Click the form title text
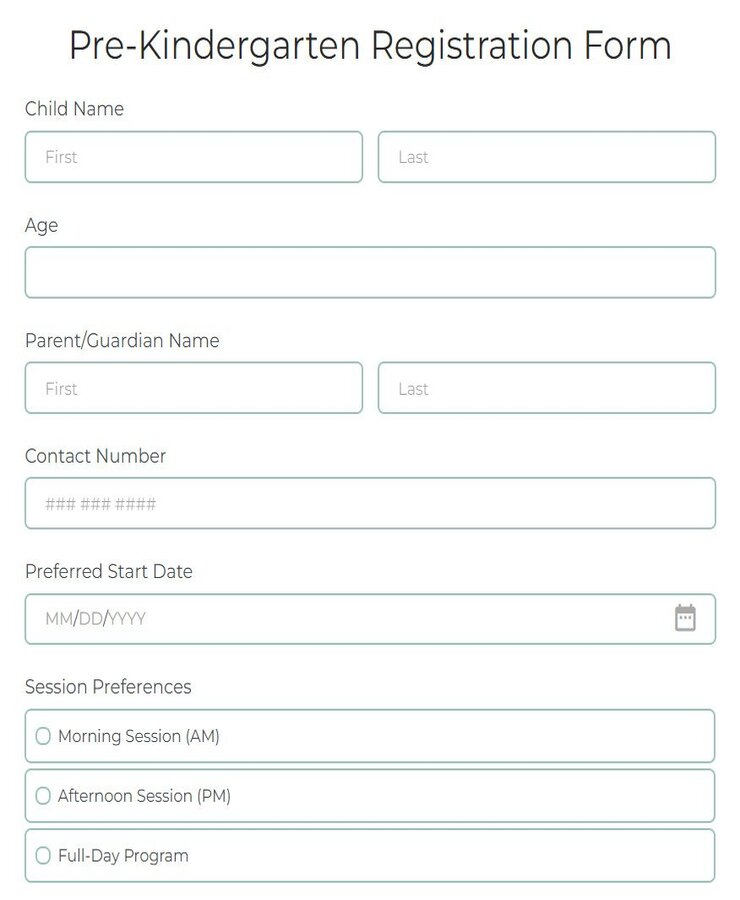Screen dimensions: 740x900 click(x=370, y=45)
